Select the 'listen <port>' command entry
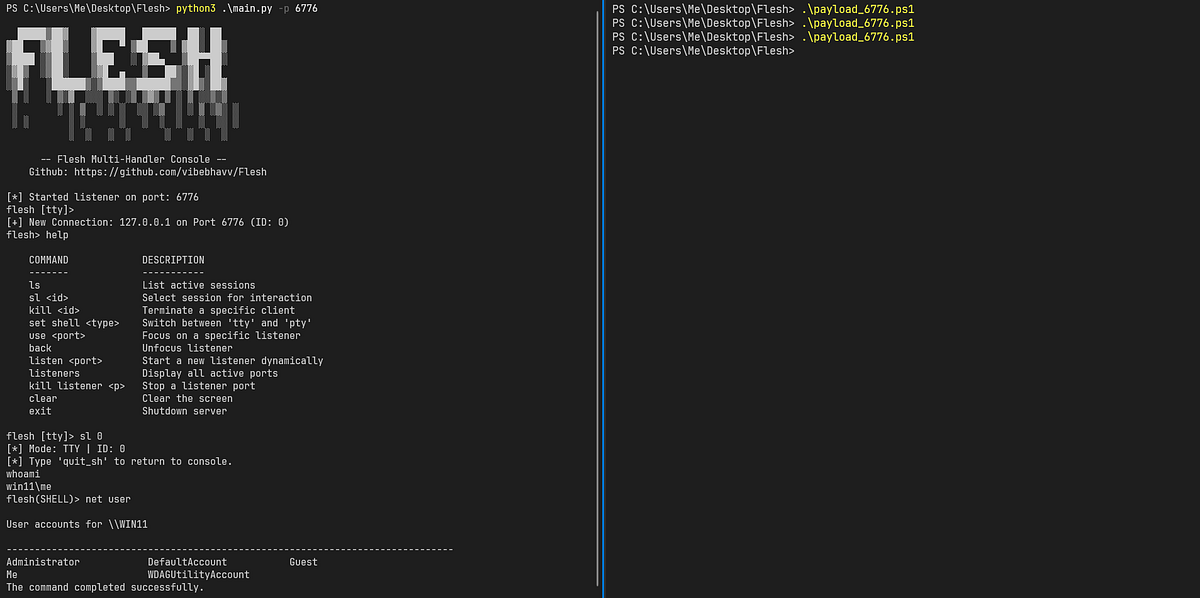Image resolution: width=1200 pixels, height=598 pixels. [66, 361]
